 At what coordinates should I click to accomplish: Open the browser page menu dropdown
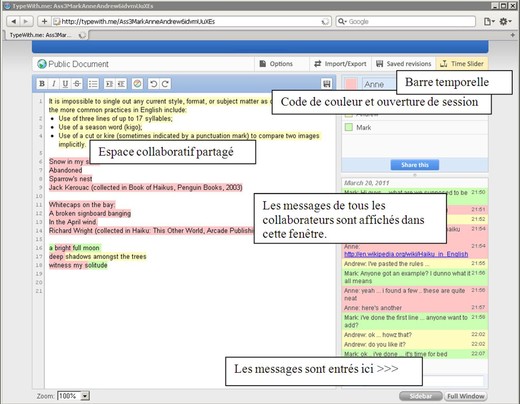[x=489, y=21]
